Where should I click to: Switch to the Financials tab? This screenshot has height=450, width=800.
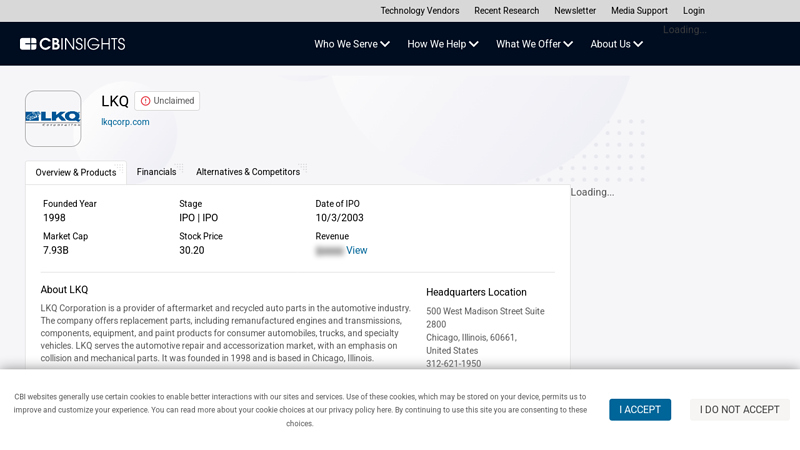coord(156,172)
